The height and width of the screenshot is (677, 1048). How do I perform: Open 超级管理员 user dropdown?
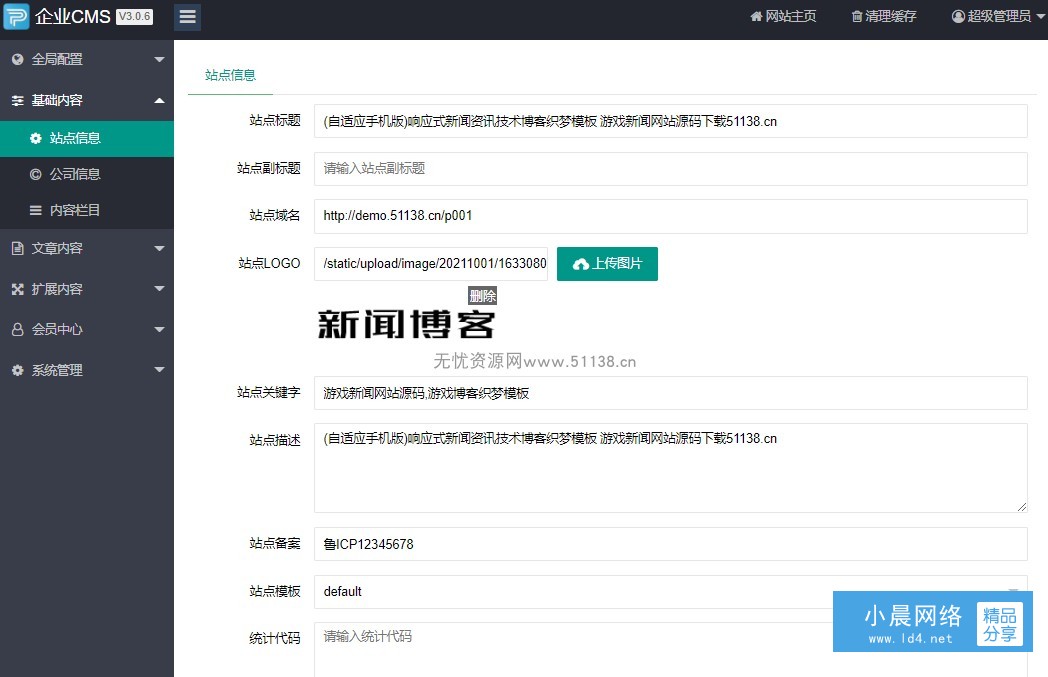[991, 17]
